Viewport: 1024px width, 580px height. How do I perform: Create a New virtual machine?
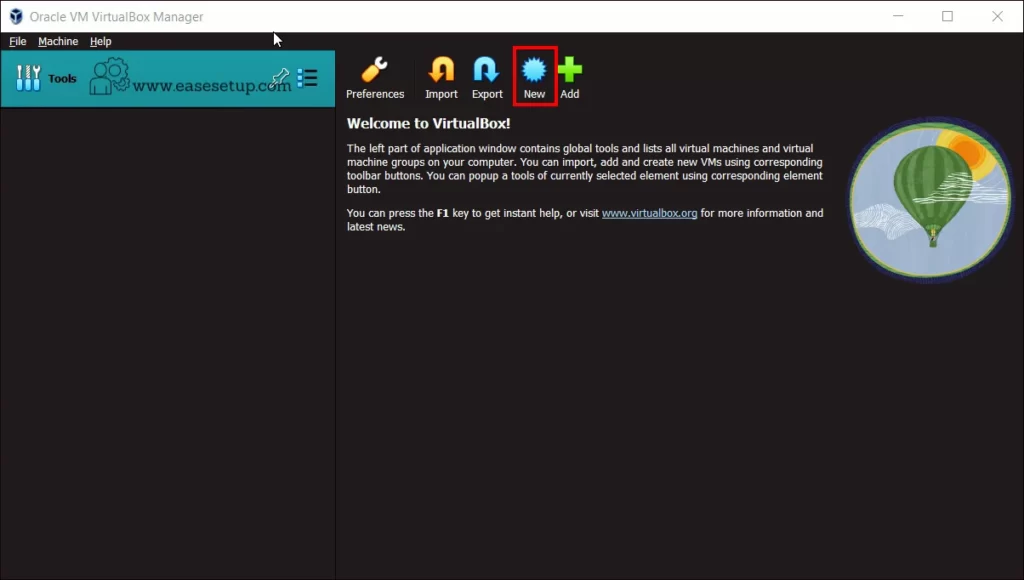[x=534, y=78]
